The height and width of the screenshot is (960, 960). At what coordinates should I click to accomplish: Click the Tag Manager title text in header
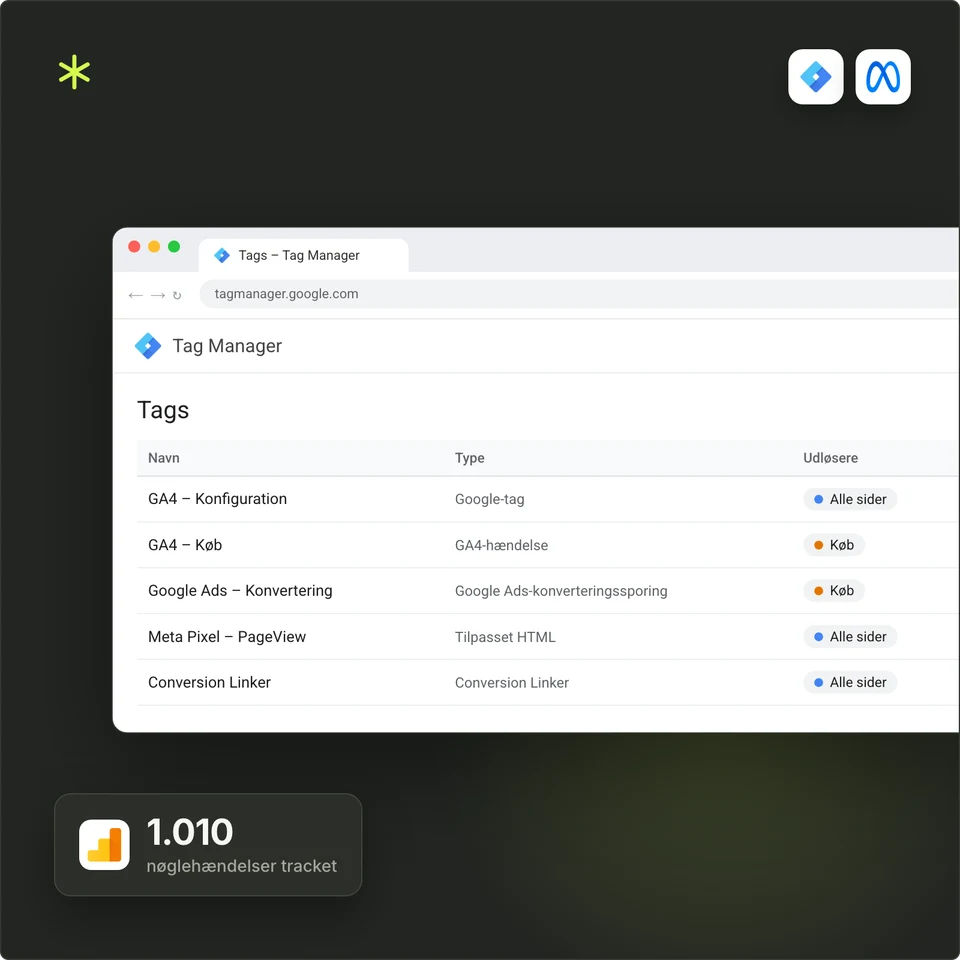pos(227,346)
